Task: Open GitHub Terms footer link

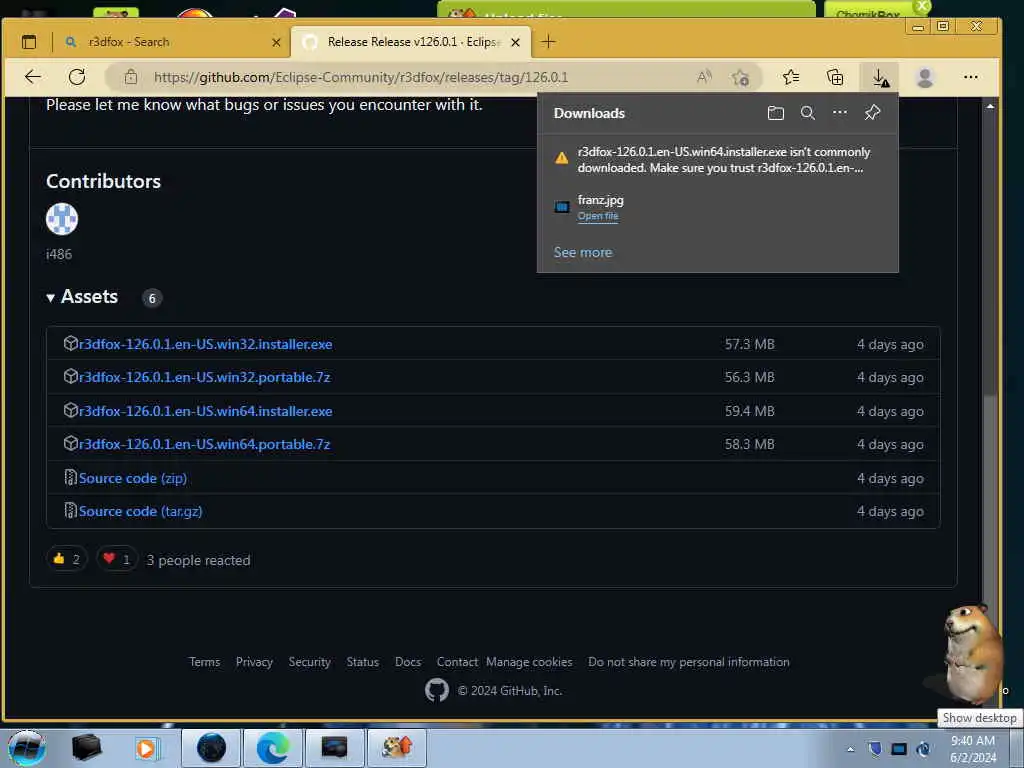Action: coord(204,662)
